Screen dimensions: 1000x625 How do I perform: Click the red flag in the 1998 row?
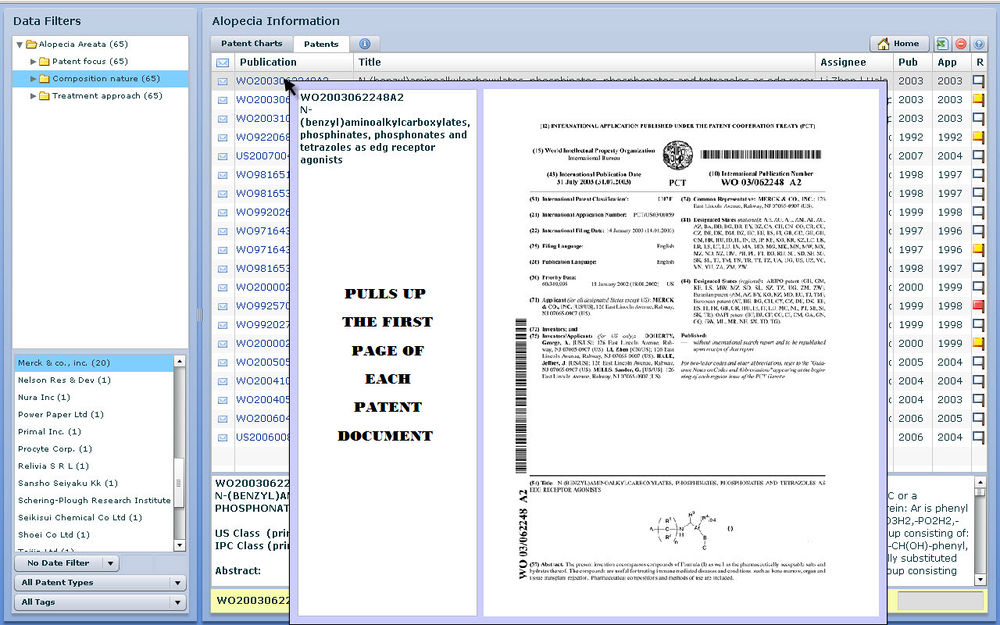979,306
